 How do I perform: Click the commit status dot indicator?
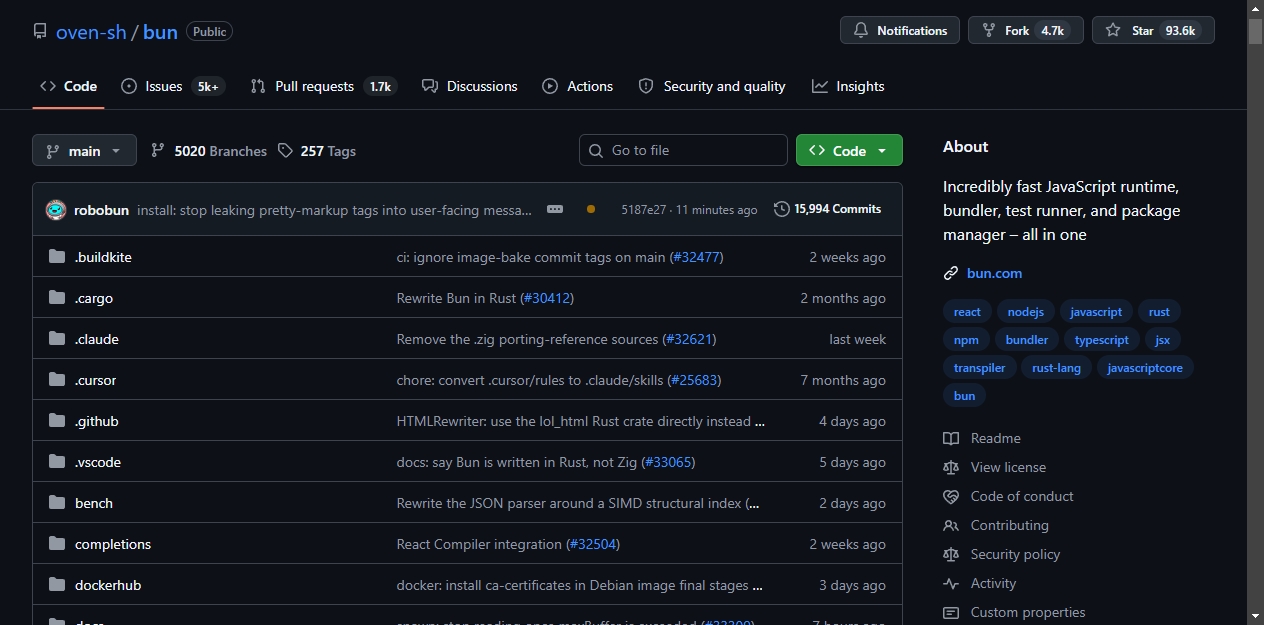[x=591, y=209]
